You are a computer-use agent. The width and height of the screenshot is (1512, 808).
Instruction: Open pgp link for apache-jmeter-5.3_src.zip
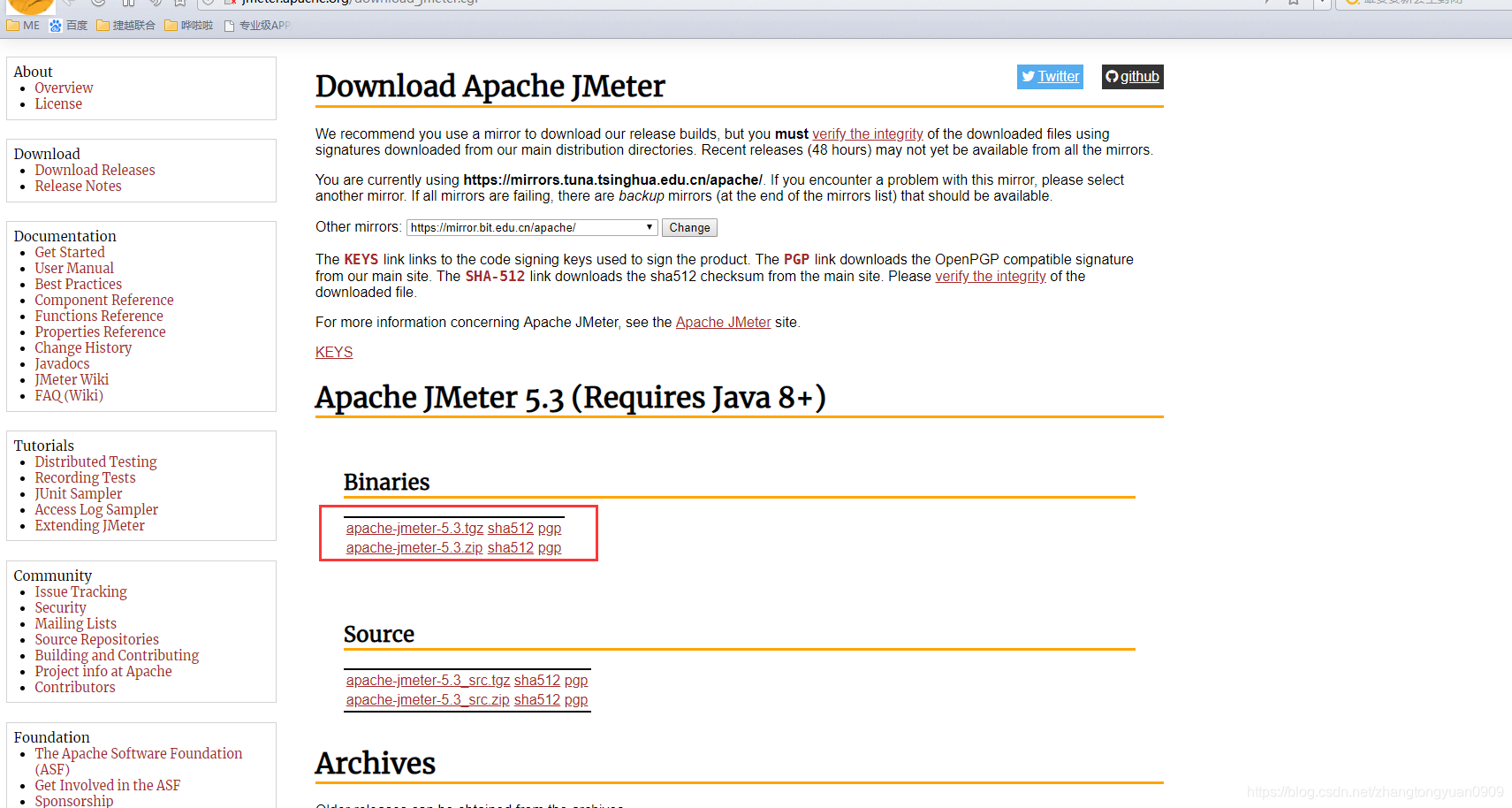pos(576,700)
